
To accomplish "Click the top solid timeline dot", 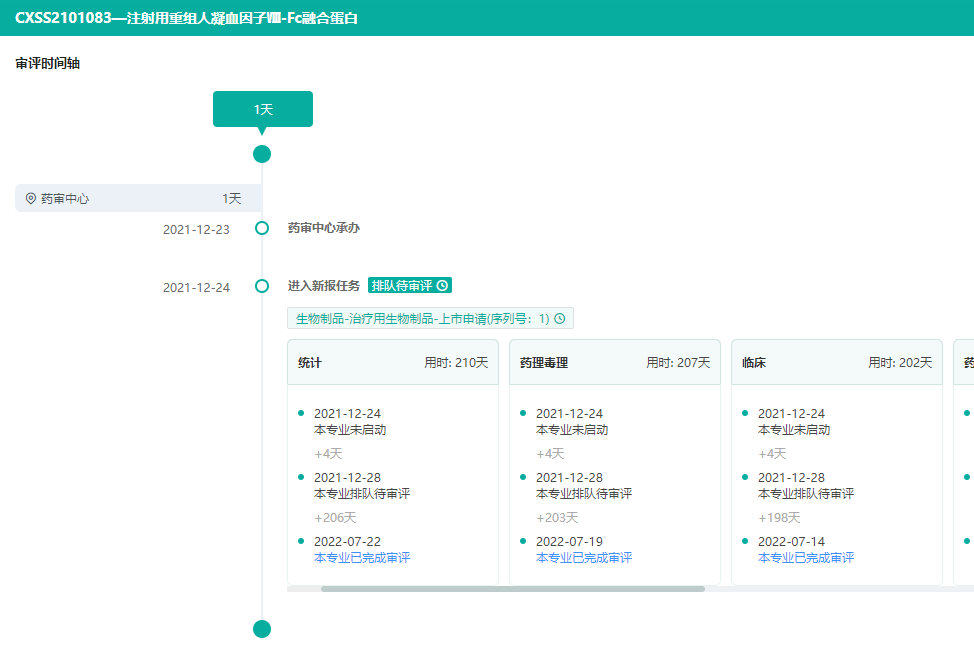I will tap(262, 154).
